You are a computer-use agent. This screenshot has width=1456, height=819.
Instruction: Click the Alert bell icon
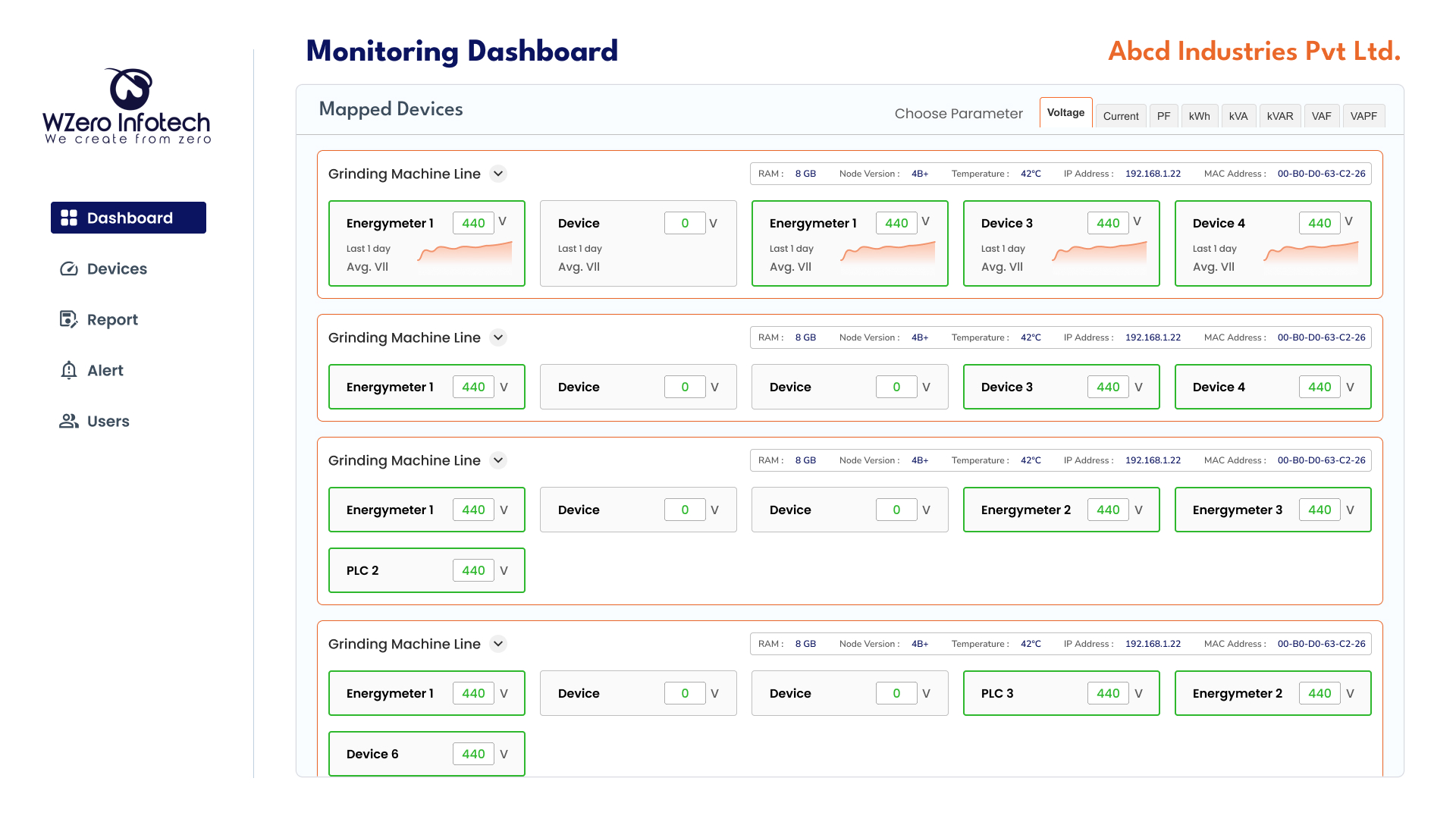click(x=69, y=370)
